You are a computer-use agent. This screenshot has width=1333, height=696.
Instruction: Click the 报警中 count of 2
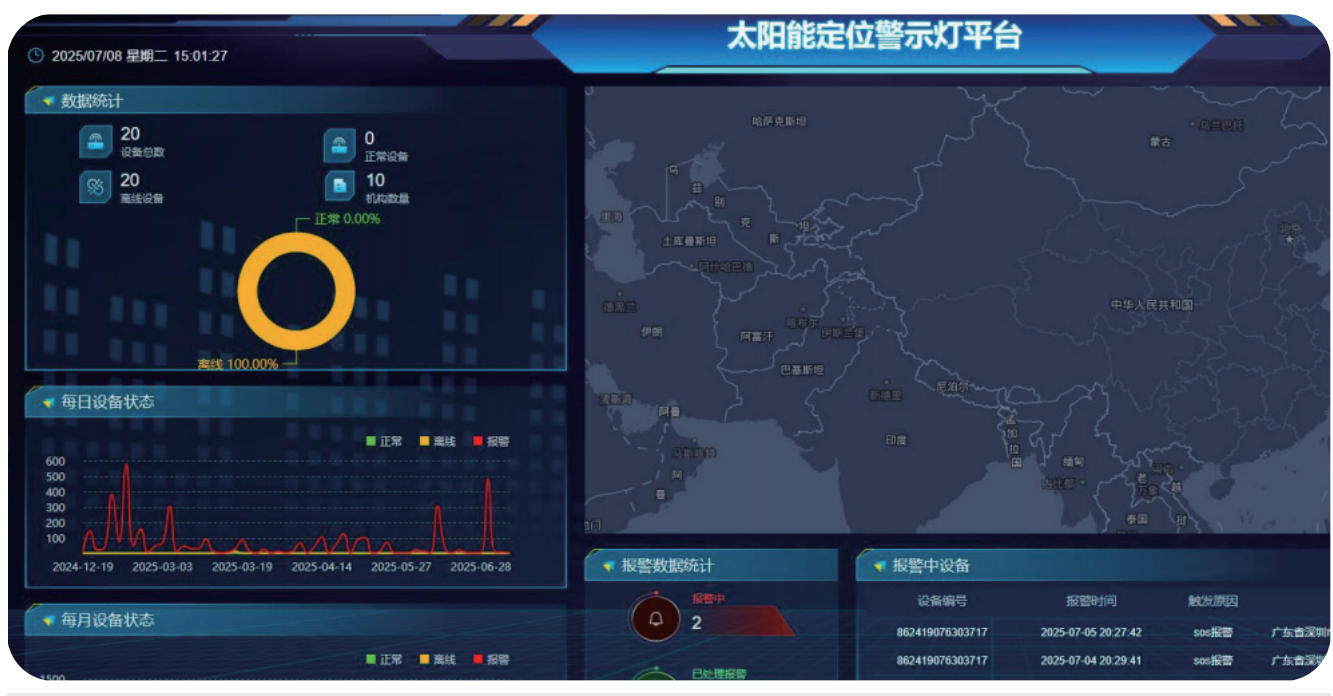pyautogui.click(x=697, y=623)
